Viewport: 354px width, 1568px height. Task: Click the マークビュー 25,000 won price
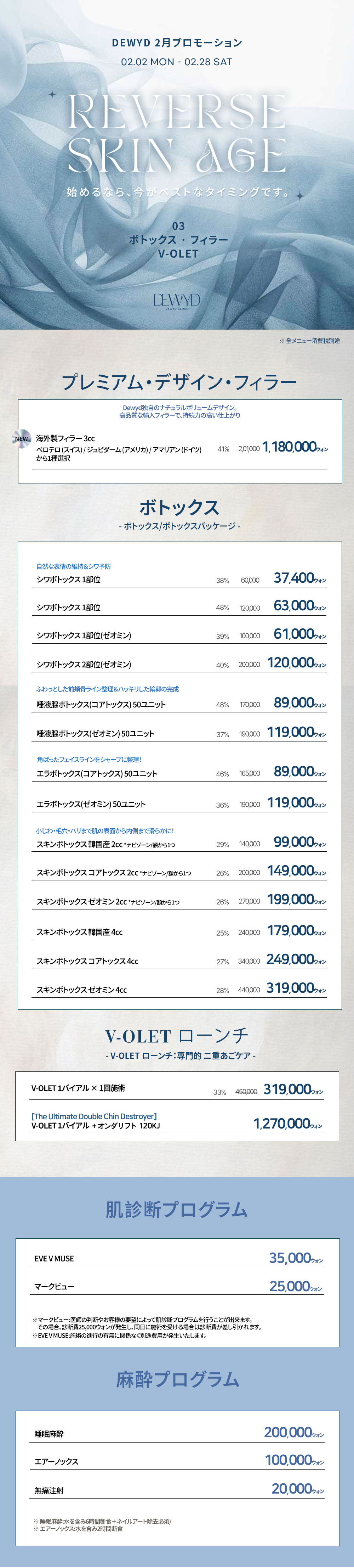tap(291, 1286)
